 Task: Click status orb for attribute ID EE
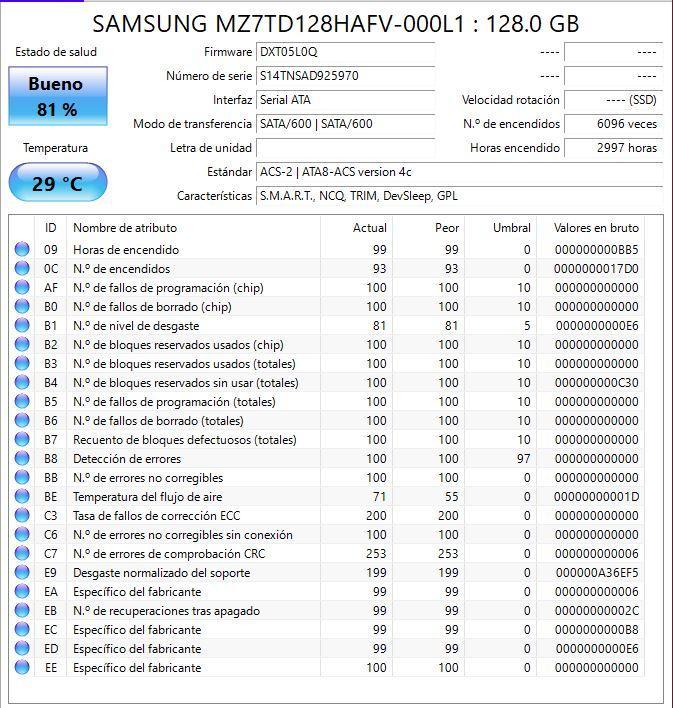click(22, 667)
